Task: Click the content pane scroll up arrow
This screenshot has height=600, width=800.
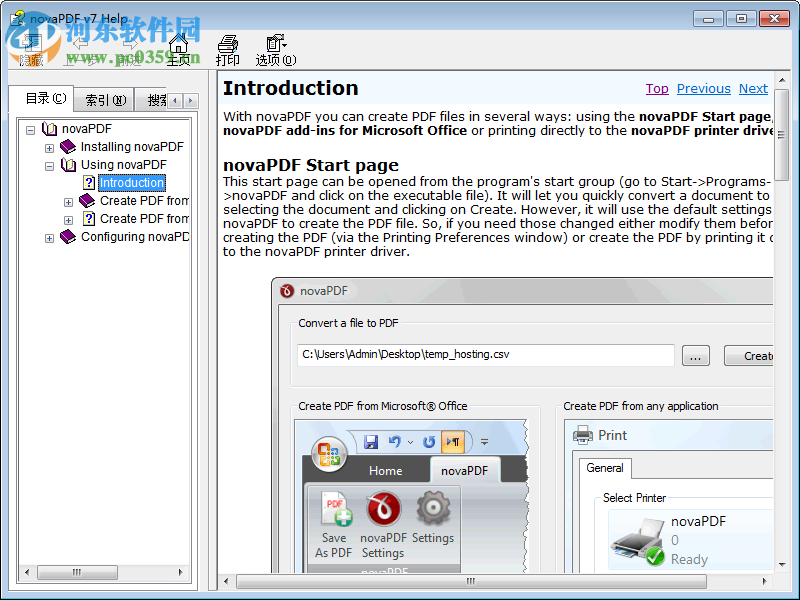Action: pyautogui.click(x=782, y=80)
